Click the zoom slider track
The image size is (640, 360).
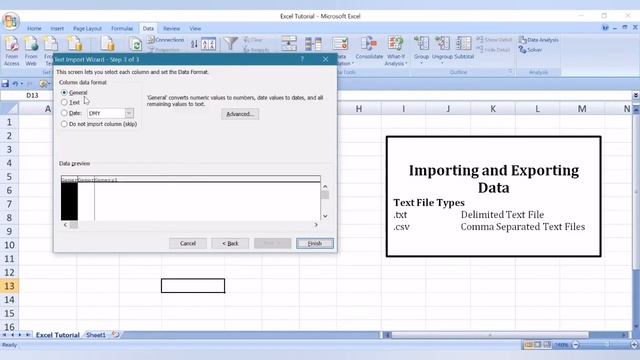tap(605, 345)
